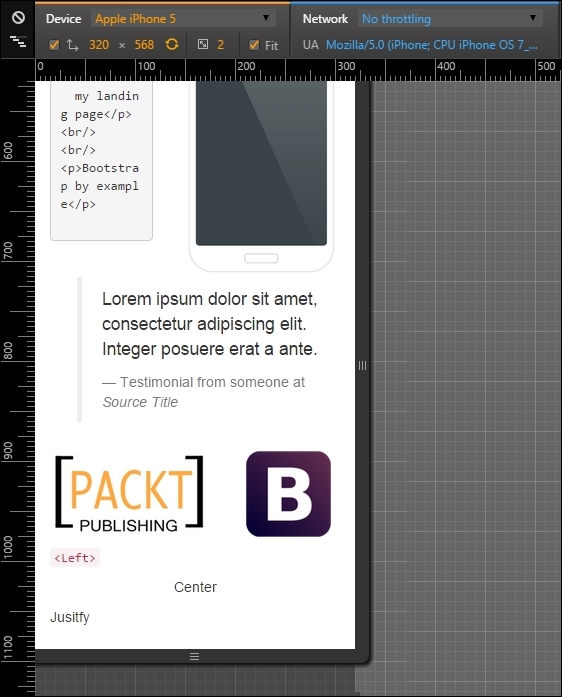Screen dimensions: 562x697
Task: Open the No throttling network dropdown
Action: point(450,19)
